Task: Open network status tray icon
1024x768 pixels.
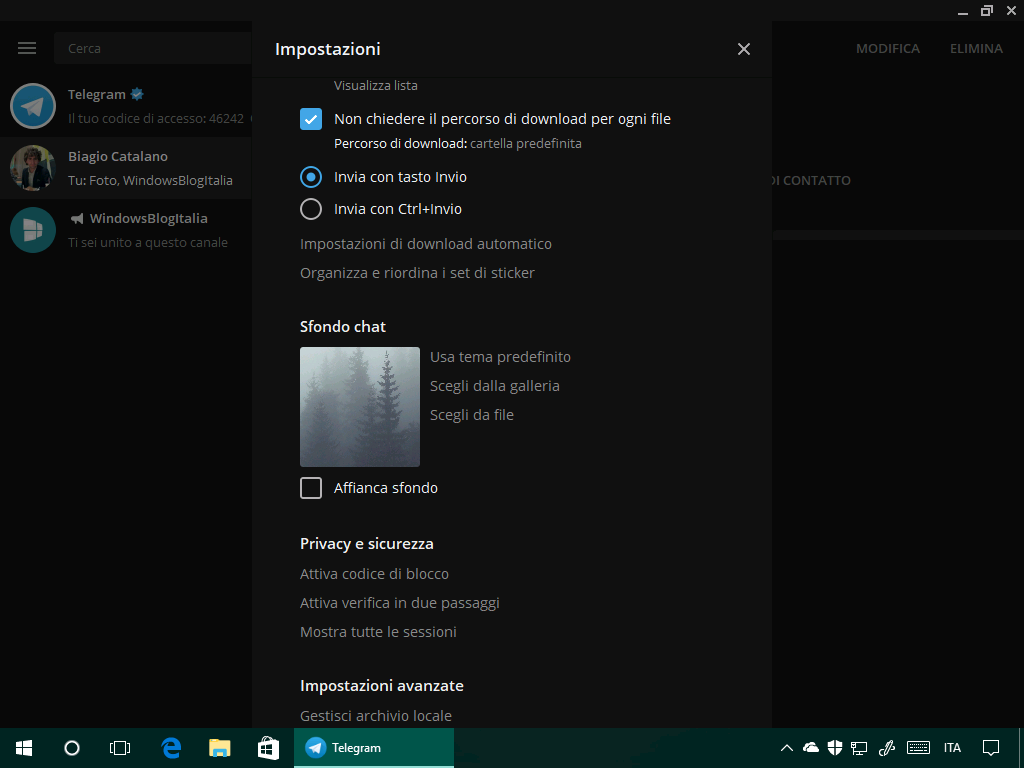Action: [859, 748]
